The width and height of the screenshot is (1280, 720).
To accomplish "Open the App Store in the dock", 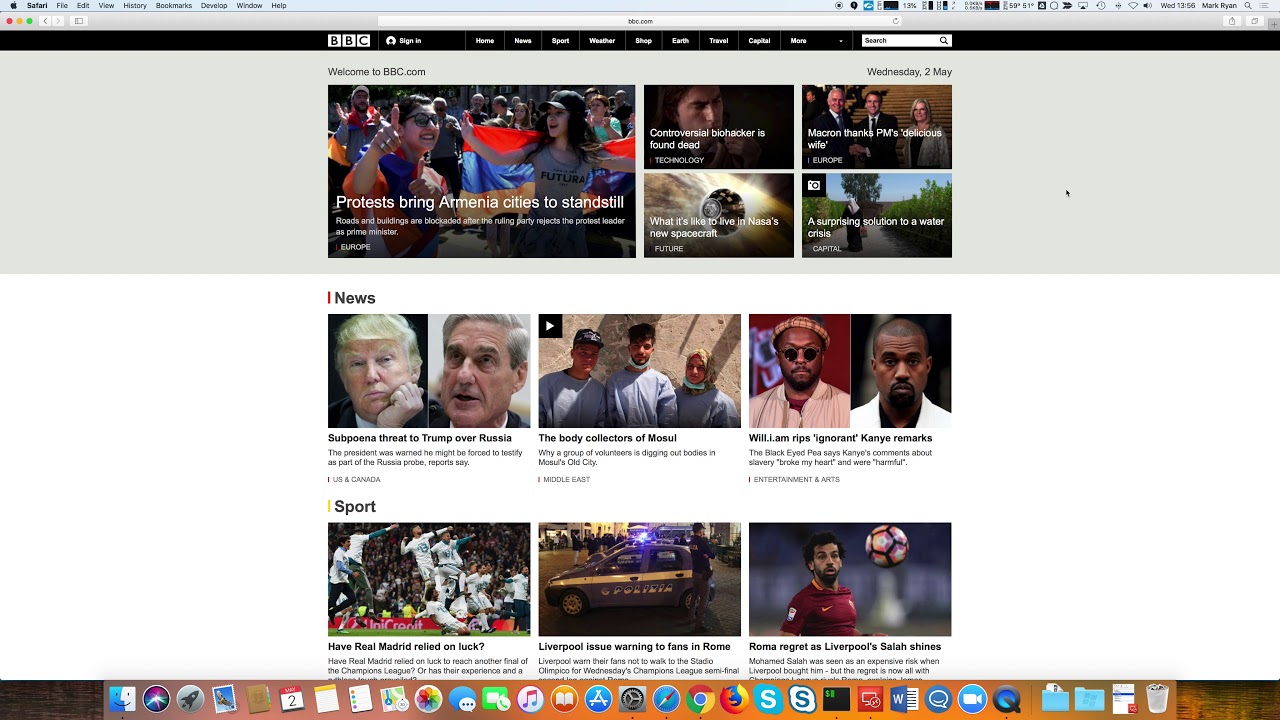I will 598,699.
